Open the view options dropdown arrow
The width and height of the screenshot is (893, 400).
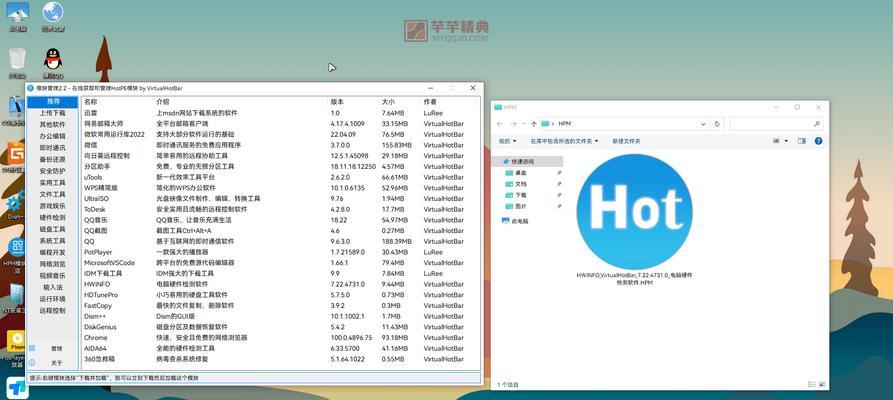click(x=787, y=141)
